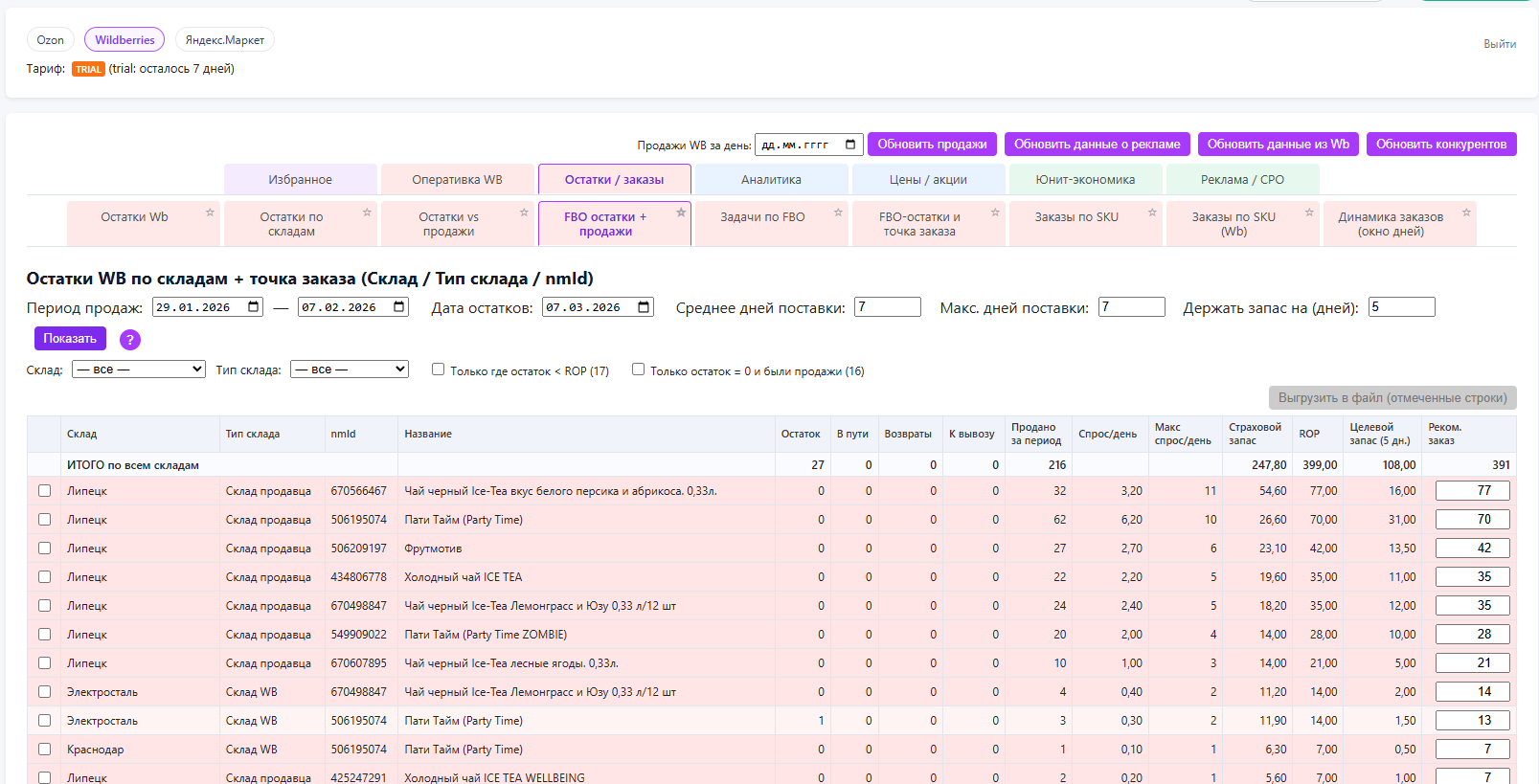Favorite the Остатки Wb tab star
1539x784 pixels.
(210, 213)
